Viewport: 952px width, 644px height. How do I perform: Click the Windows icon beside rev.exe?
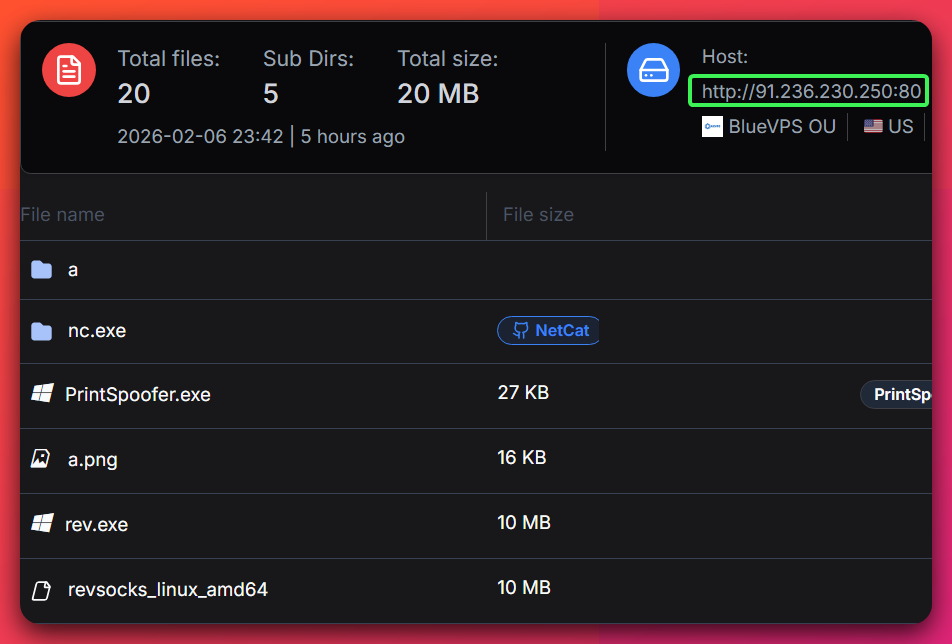pyautogui.click(x=41, y=523)
